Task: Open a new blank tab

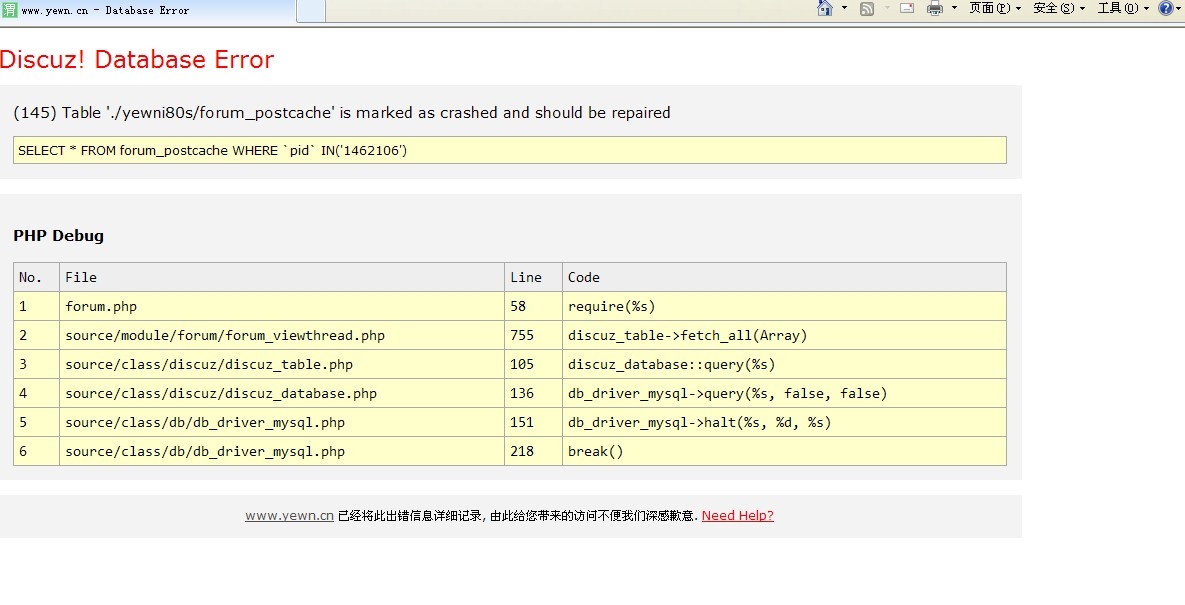Action: [311, 11]
